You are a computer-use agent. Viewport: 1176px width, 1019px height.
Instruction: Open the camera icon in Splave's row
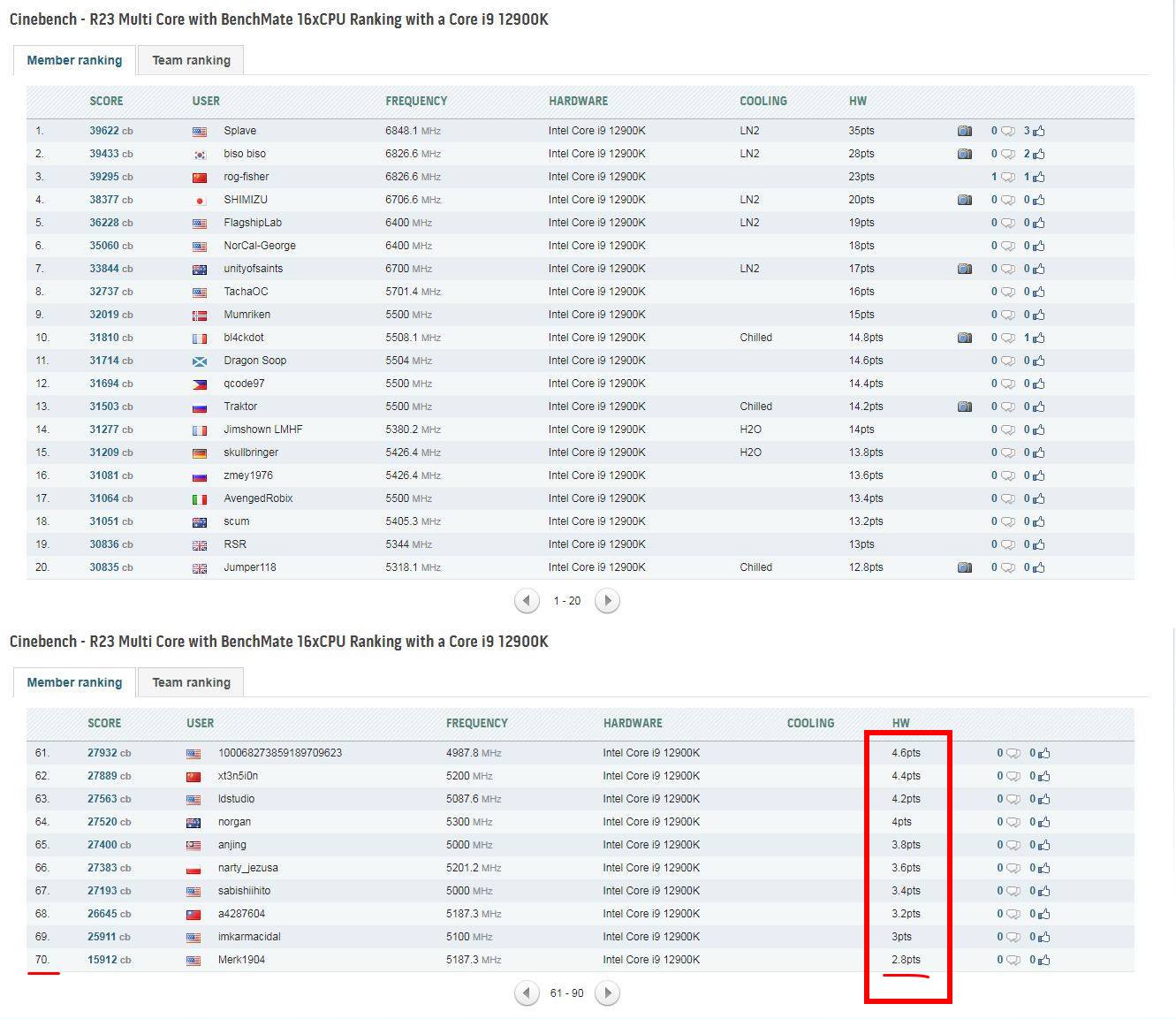pyautogui.click(x=964, y=131)
